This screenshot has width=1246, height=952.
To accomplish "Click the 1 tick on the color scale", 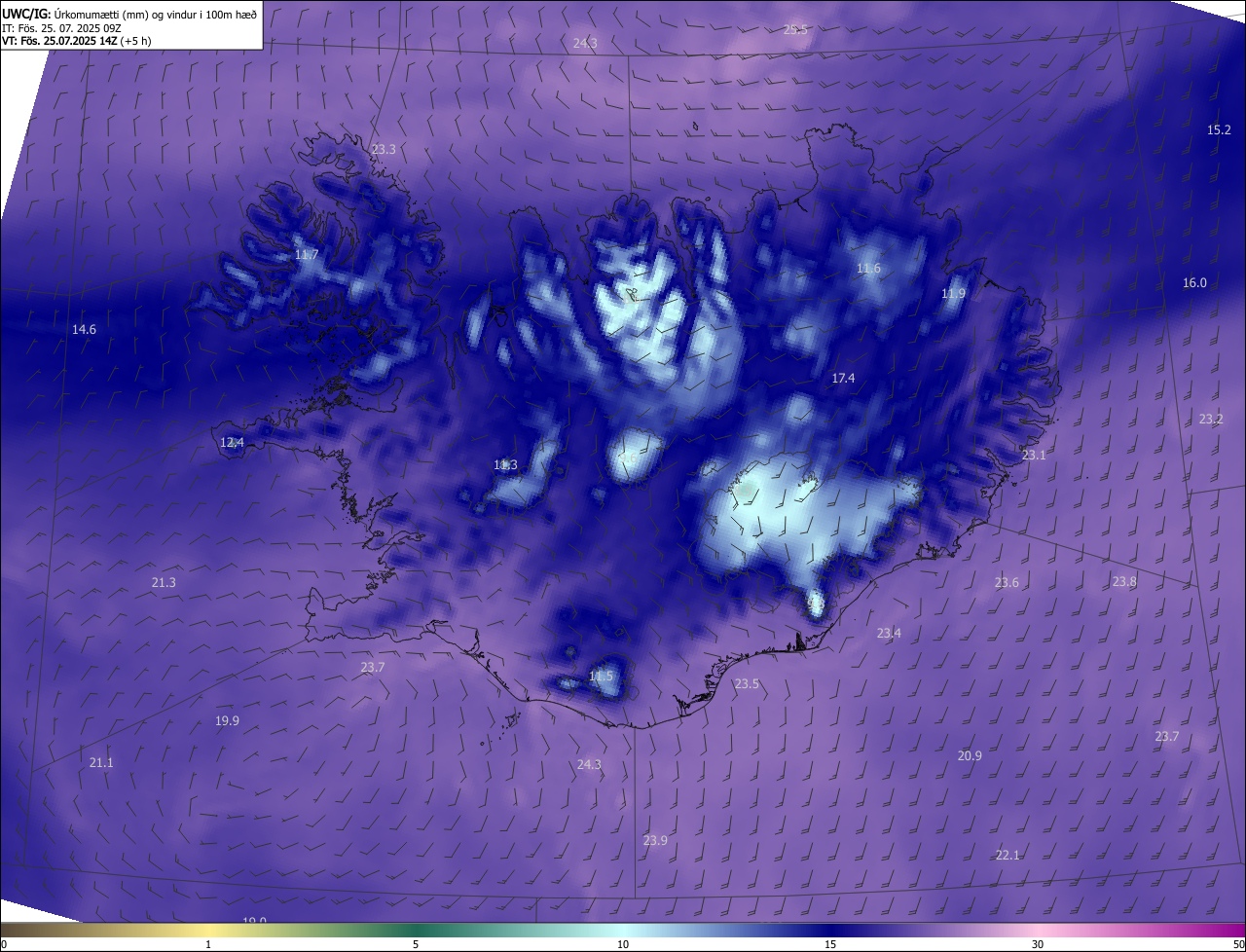I will click(208, 945).
